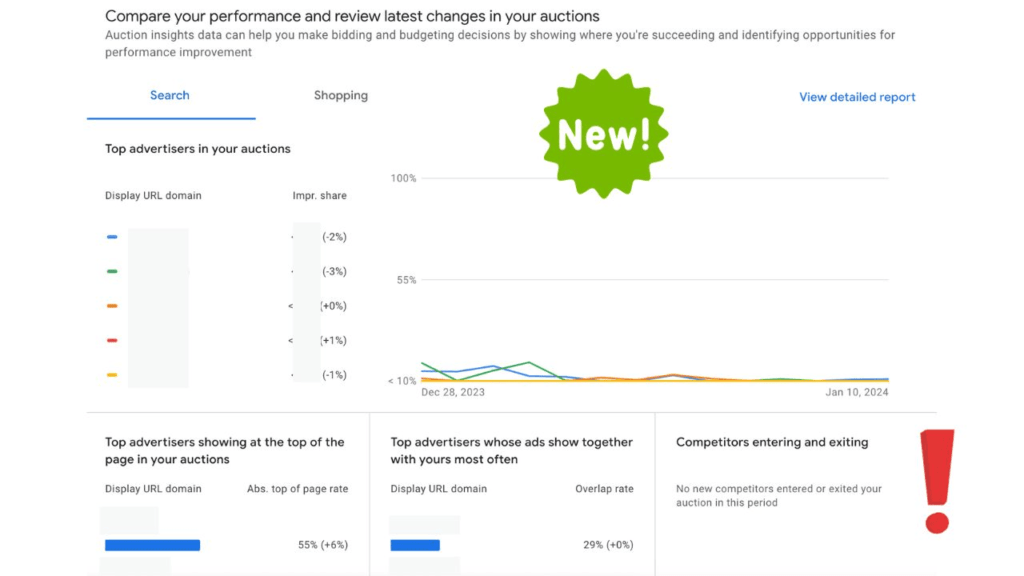1024x576 pixels.
Task: Open the View detailed report link
Action: click(x=856, y=97)
